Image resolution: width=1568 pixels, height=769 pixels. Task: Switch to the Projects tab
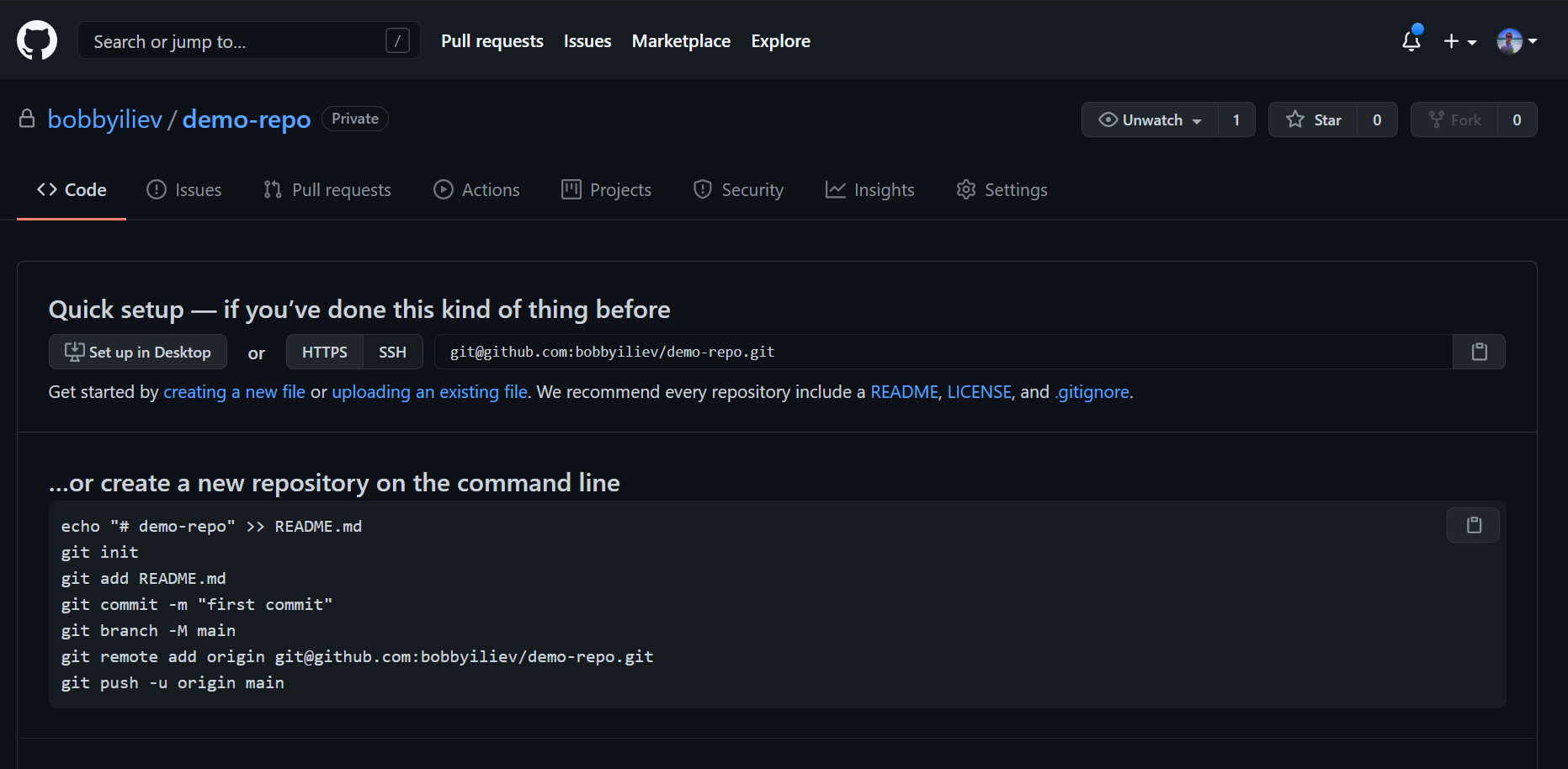tap(606, 190)
